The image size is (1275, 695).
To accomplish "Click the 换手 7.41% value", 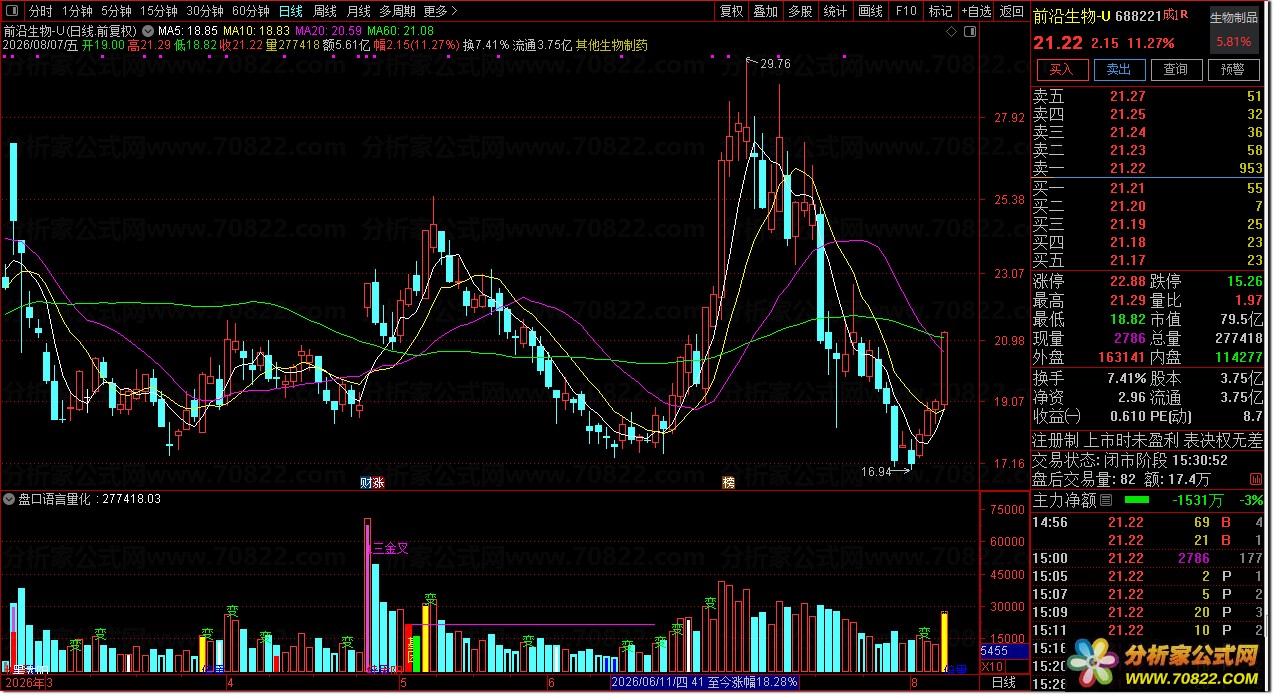I will click(x=1127, y=378).
